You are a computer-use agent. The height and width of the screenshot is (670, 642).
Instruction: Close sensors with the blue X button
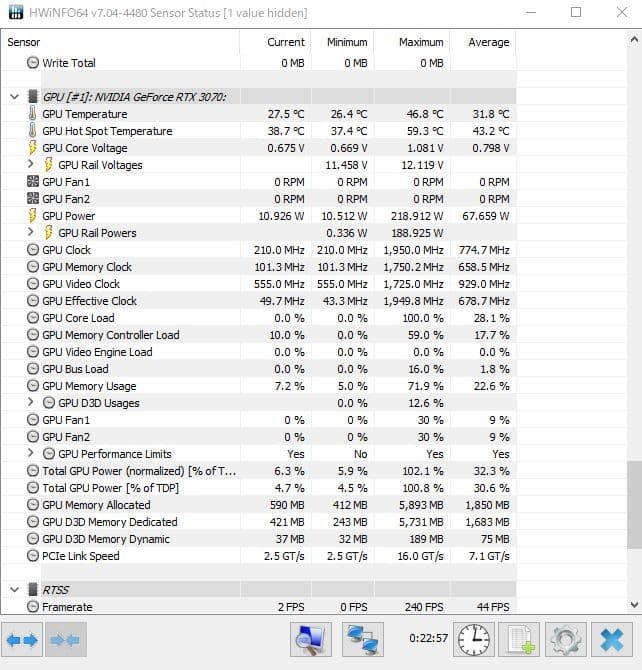point(612,640)
